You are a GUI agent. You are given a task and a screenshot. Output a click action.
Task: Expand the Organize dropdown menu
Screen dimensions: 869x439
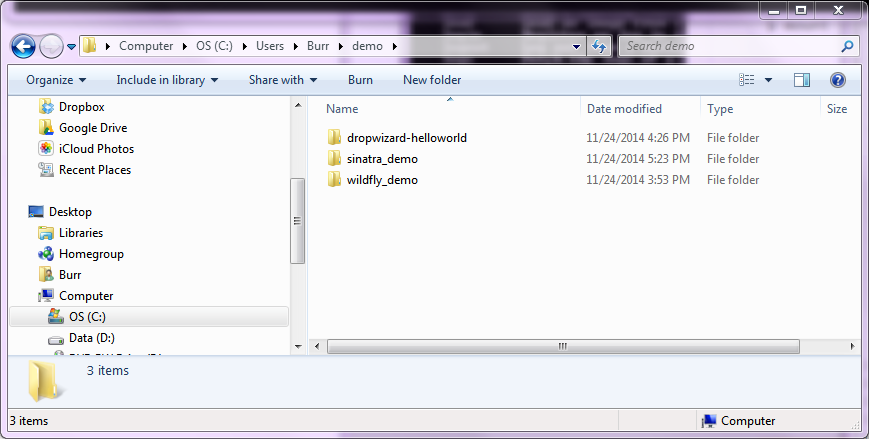pos(56,80)
